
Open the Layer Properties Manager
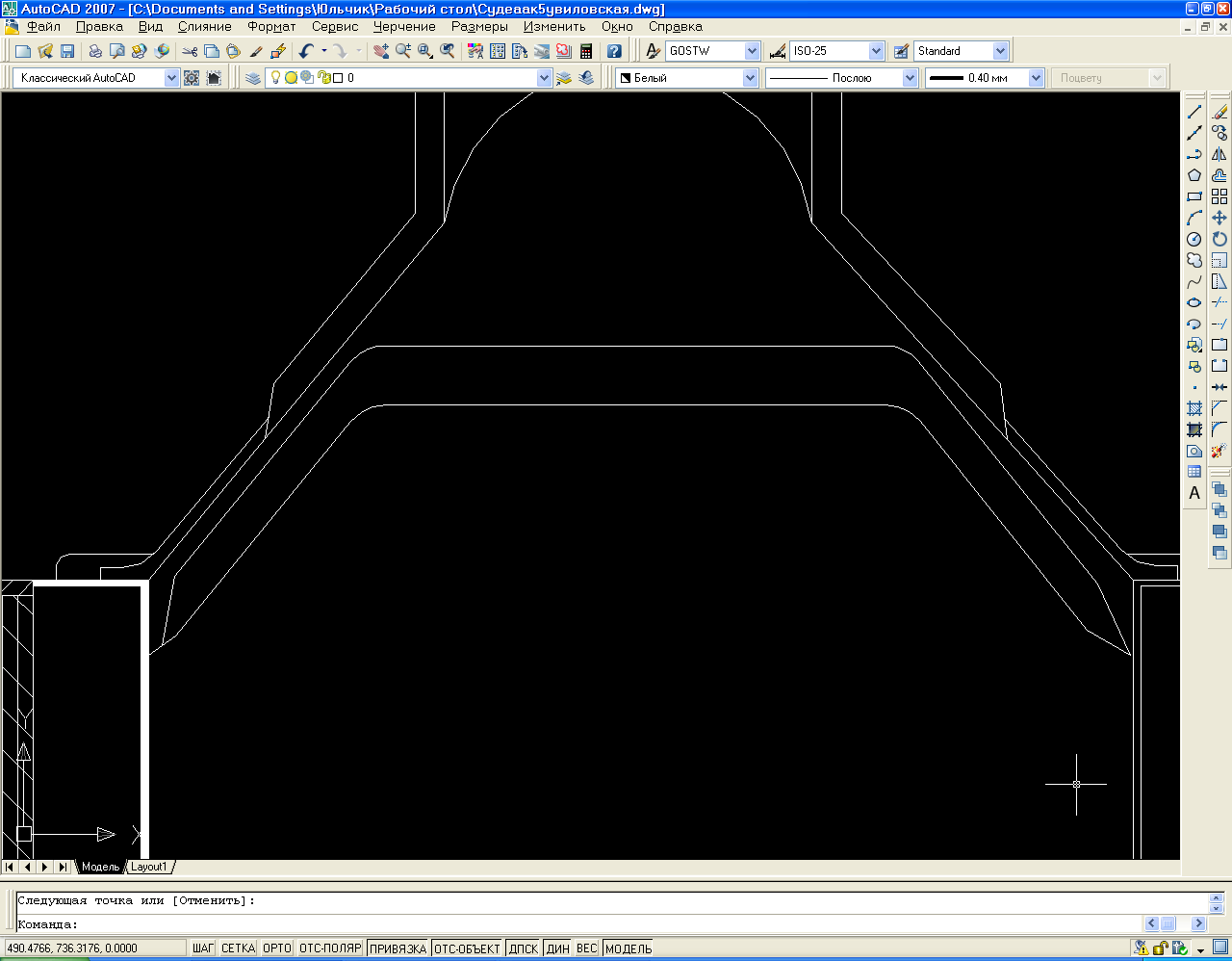coord(252,78)
